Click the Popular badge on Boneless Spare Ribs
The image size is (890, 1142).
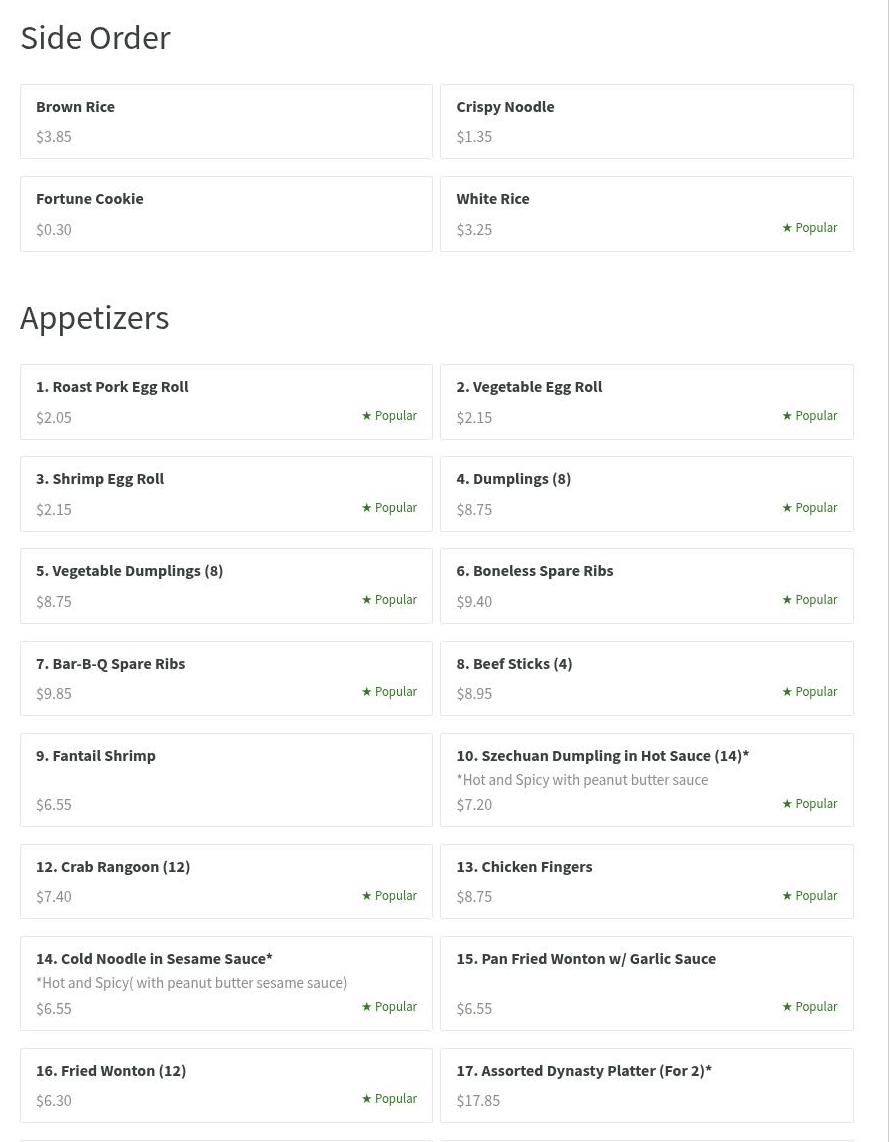click(809, 600)
